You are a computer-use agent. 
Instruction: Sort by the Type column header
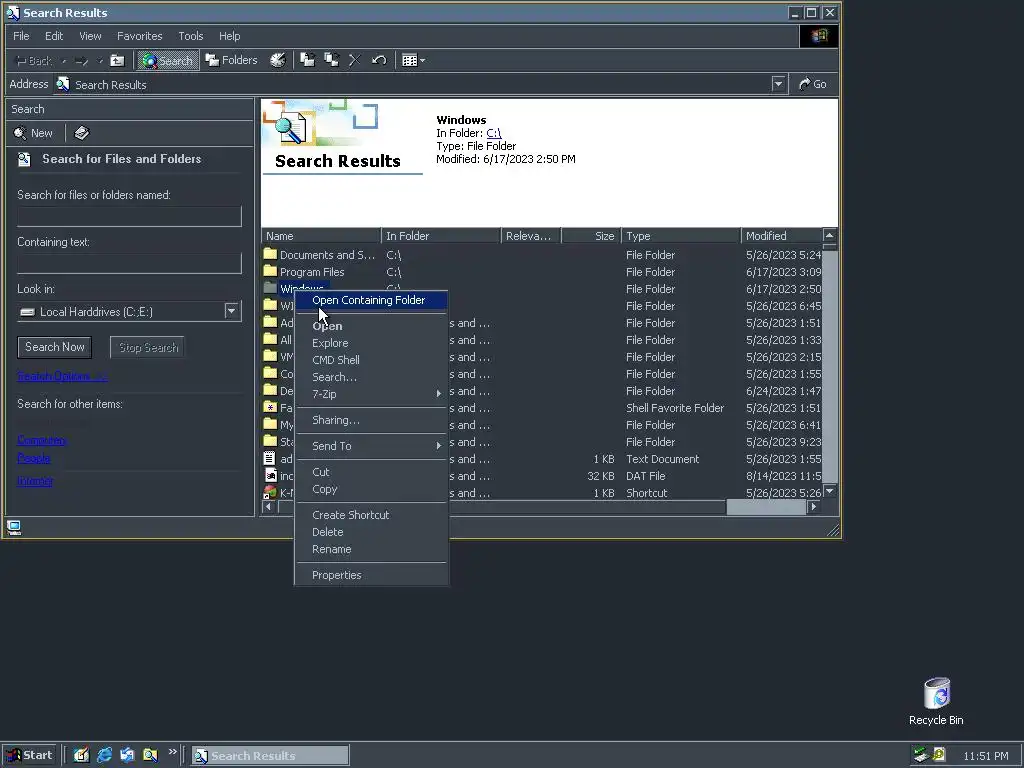680,236
